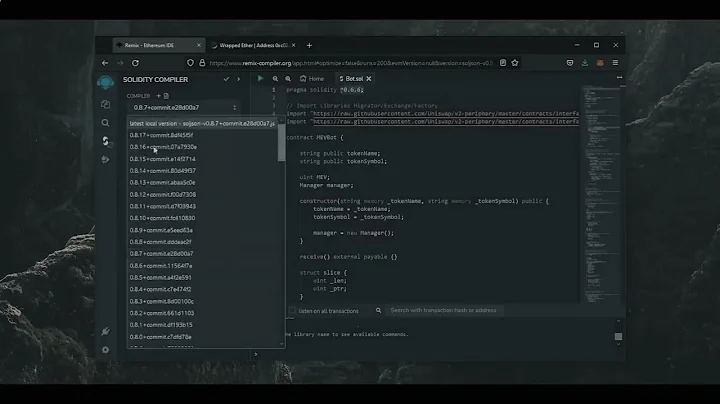The height and width of the screenshot is (404, 720).
Task: Open the Deploy and run transactions icon
Action: 105,159
